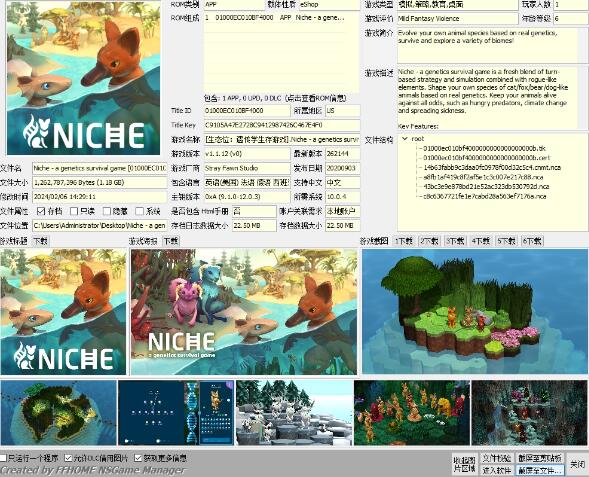Viewport: 589px width, 477px height.
Task: Click the Title Key field
Action: point(282,125)
